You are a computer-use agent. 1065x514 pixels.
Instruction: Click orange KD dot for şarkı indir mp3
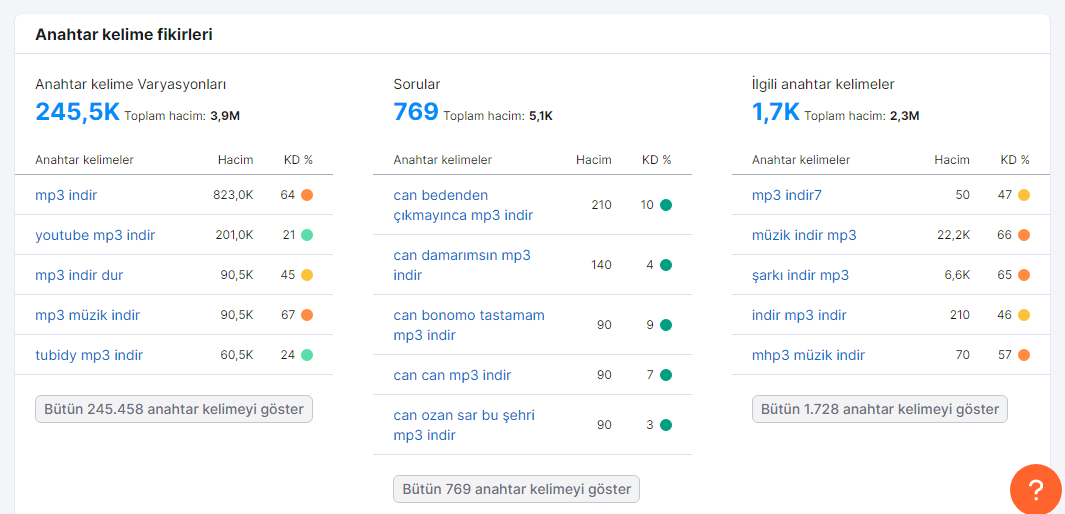pos(1024,276)
